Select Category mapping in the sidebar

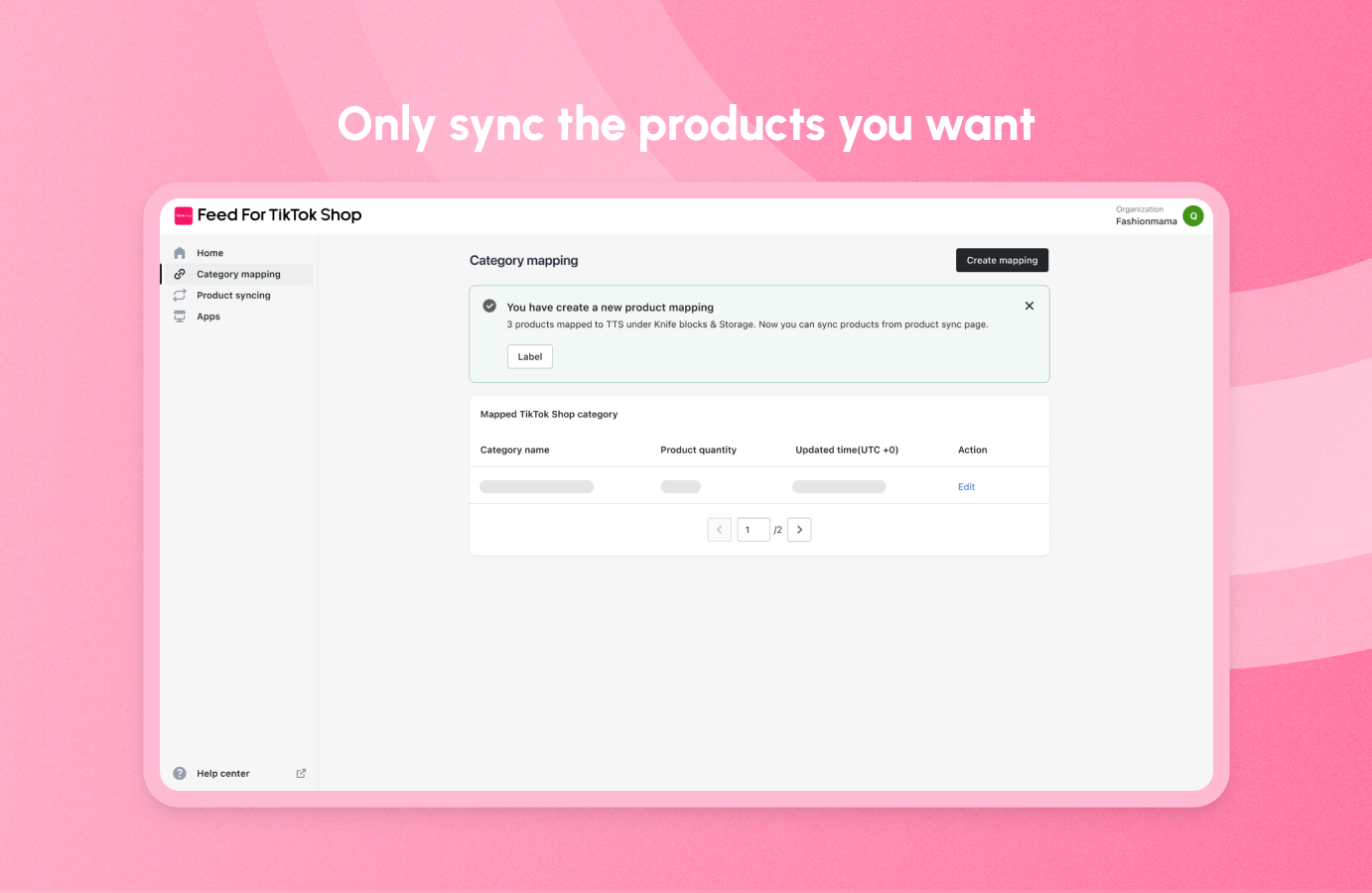pyautogui.click(x=237, y=274)
